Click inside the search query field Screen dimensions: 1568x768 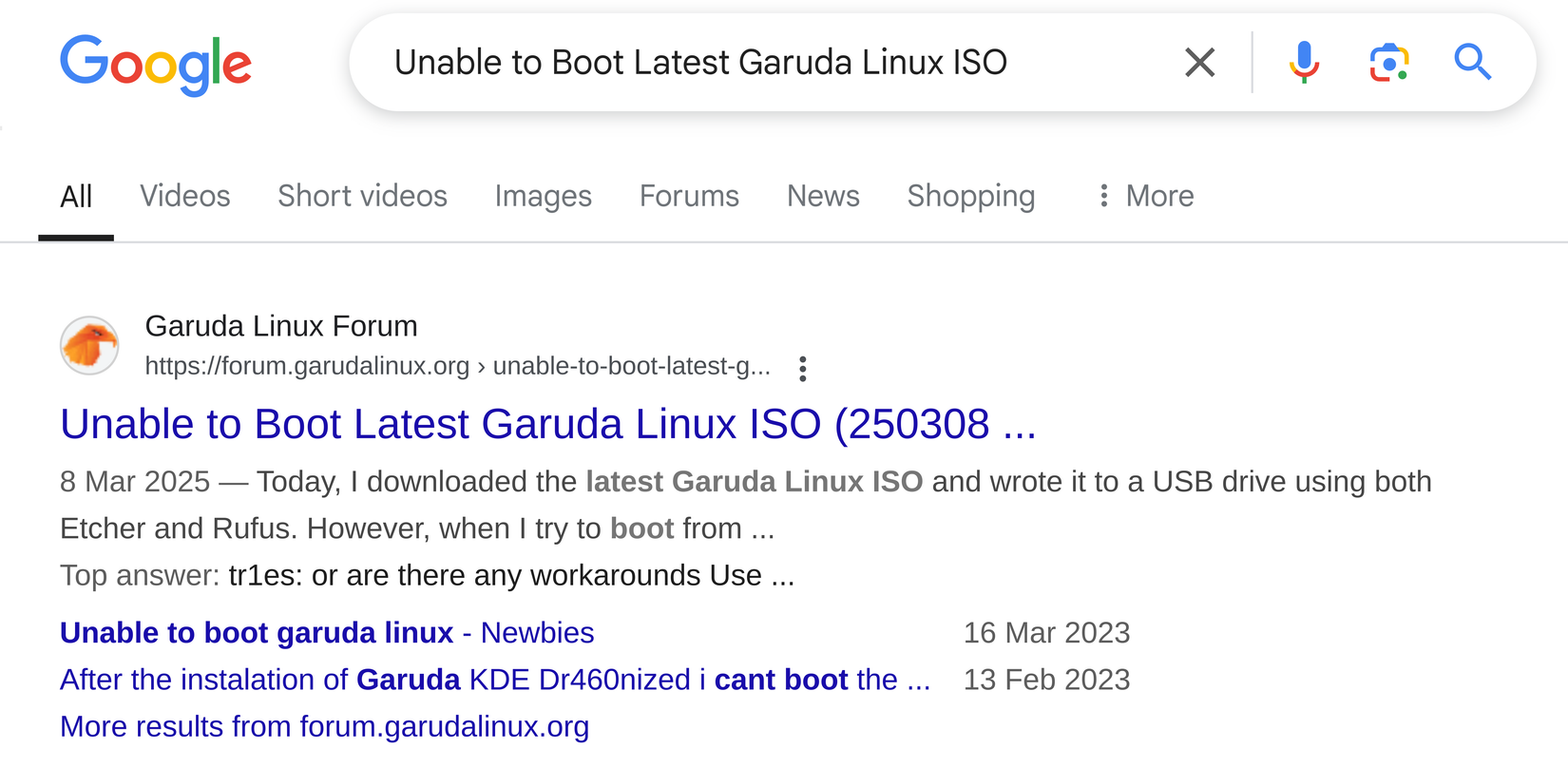[760, 63]
